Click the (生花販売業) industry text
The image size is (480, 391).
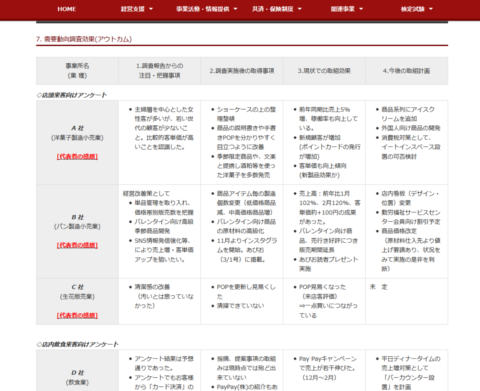point(77,296)
